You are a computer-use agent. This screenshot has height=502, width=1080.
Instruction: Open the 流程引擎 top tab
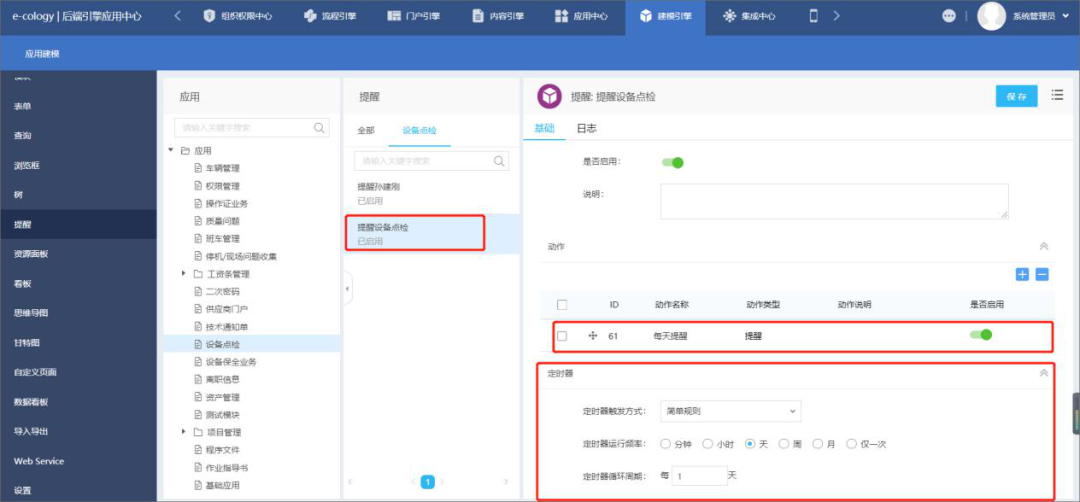(x=330, y=16)
